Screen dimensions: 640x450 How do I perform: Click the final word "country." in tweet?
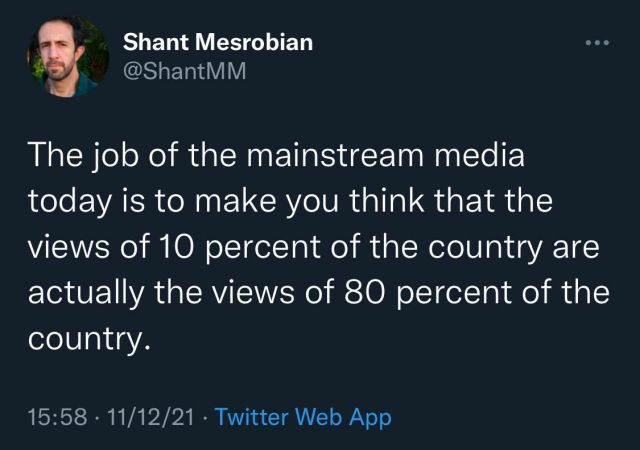pos(90,340)
